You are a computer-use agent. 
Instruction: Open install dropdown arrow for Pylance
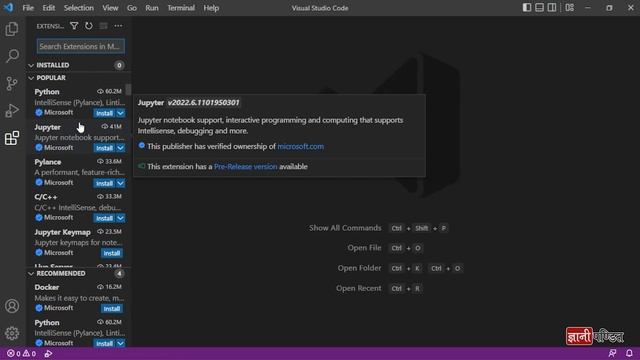click(x=121, y=183)
